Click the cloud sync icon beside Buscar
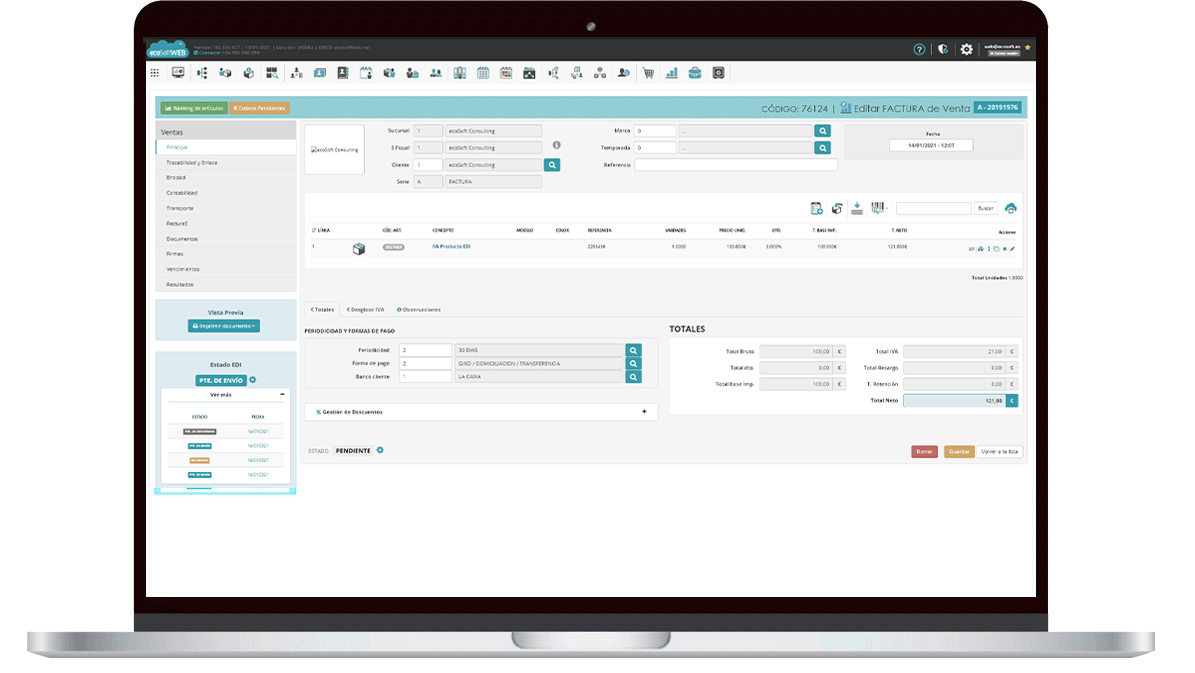 tap(1011, 208)
